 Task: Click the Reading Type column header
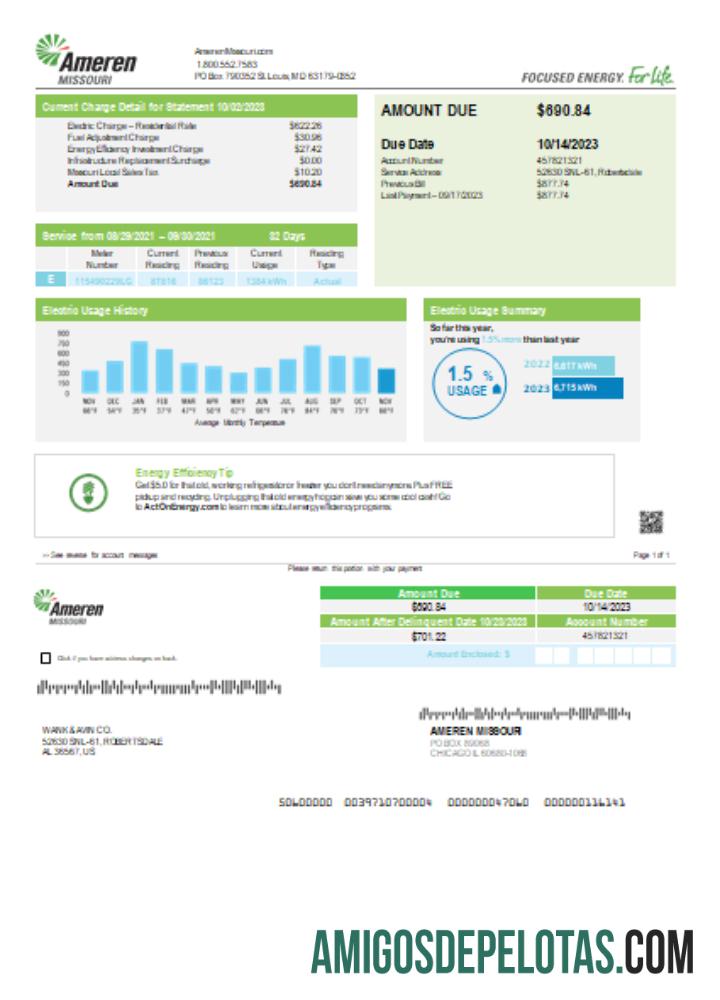click(326, 259)
